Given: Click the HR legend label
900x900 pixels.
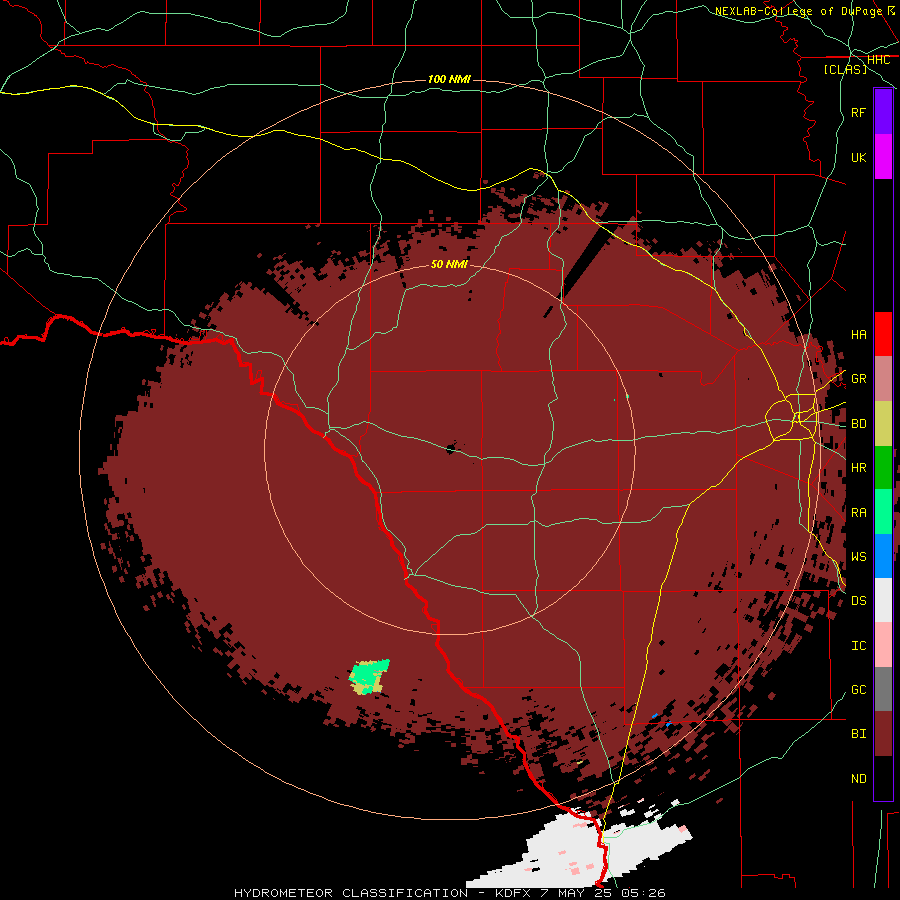Looking at the screenshot, I should [858, 468].
